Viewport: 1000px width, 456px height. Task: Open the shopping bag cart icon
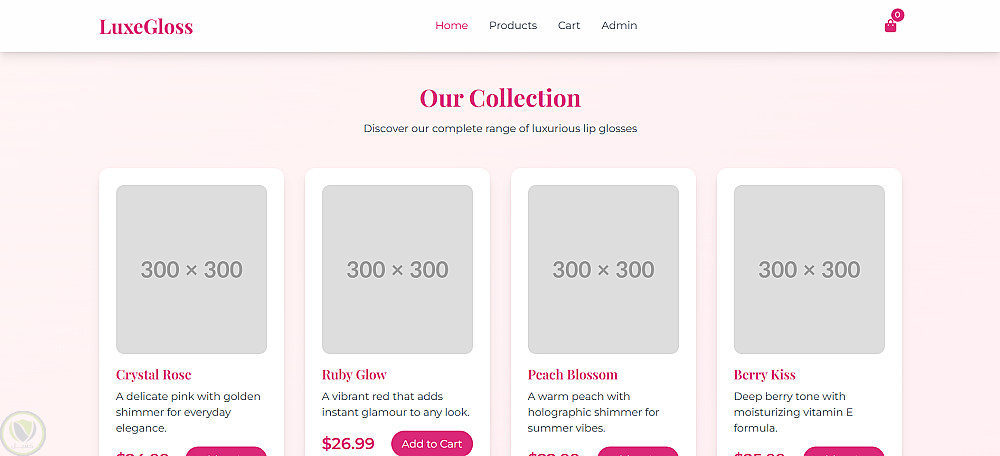coord(890,26)
